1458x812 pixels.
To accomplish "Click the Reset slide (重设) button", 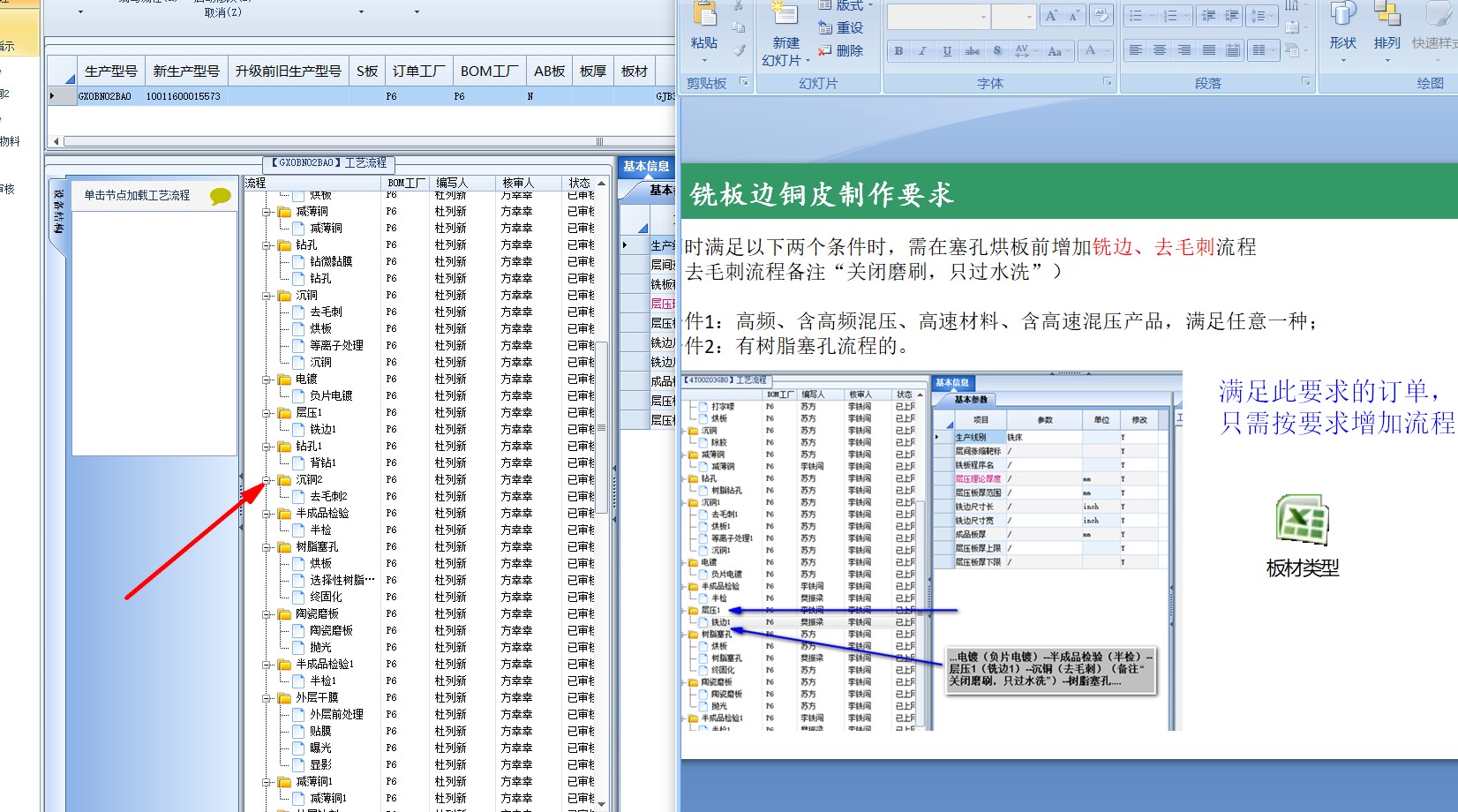I will (841, 28).
